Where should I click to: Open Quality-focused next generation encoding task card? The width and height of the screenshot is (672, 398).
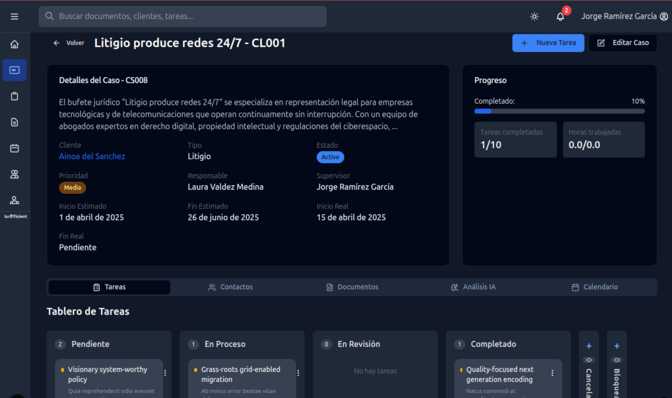[508, 378]
